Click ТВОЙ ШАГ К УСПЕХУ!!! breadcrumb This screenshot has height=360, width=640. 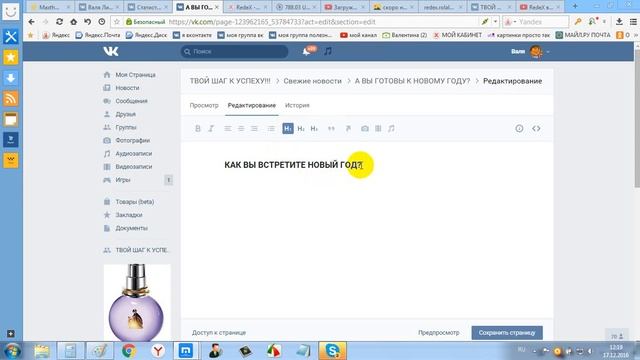tap(230, 81)
